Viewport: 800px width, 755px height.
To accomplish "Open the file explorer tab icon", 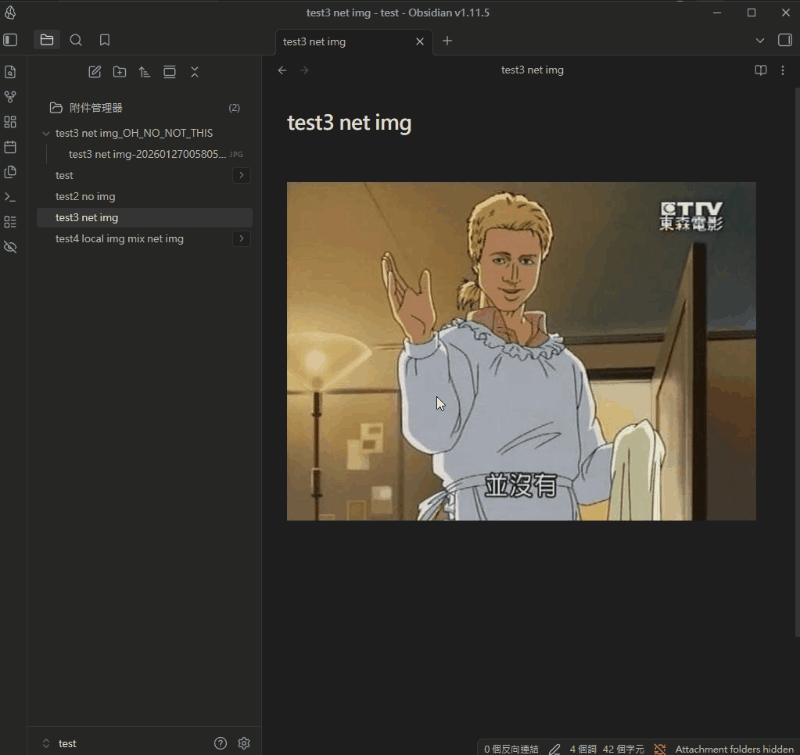I will (x=47, y=40).
